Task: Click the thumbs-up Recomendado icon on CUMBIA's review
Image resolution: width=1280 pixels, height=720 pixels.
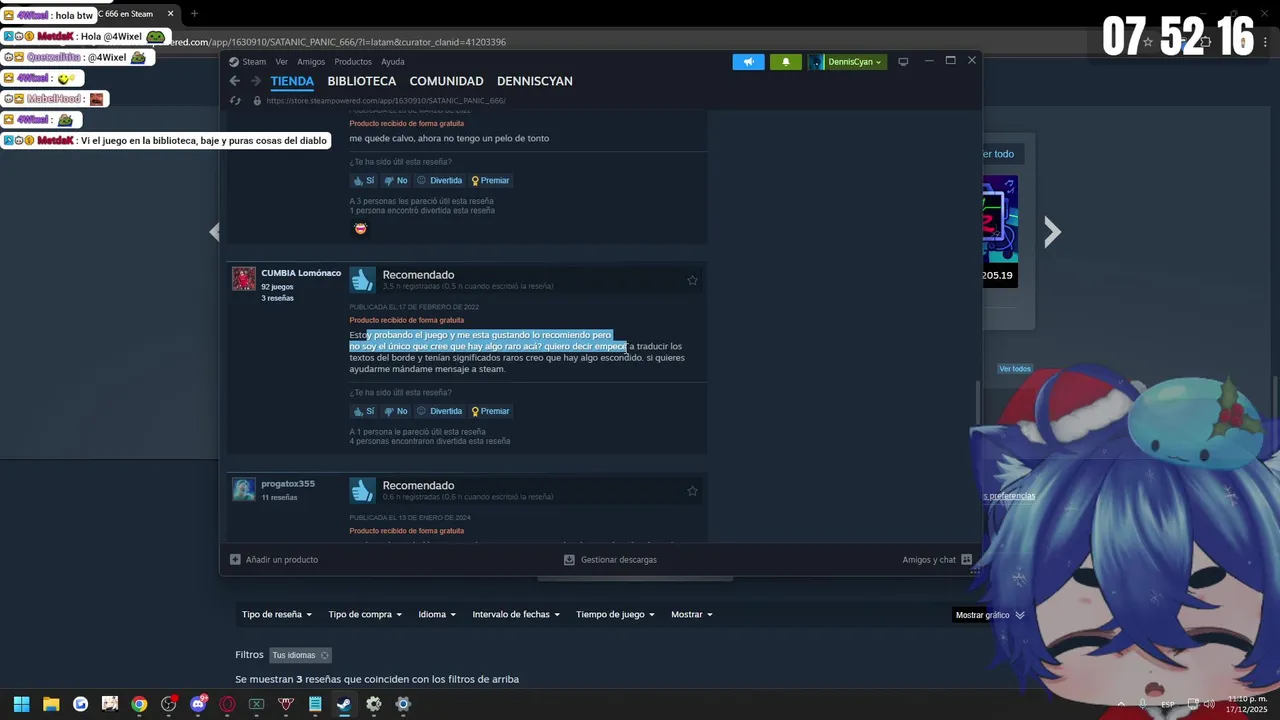Action: (362, 279)
